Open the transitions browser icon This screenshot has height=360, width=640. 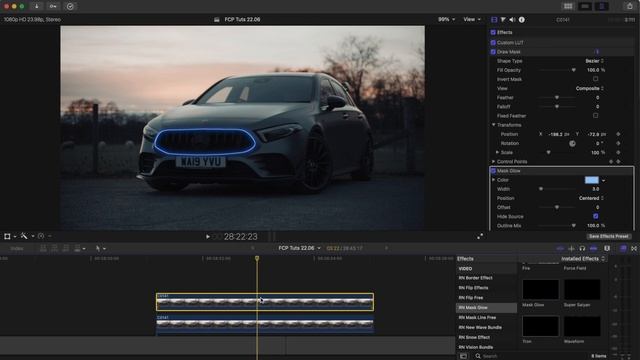(x=634, y=248)
